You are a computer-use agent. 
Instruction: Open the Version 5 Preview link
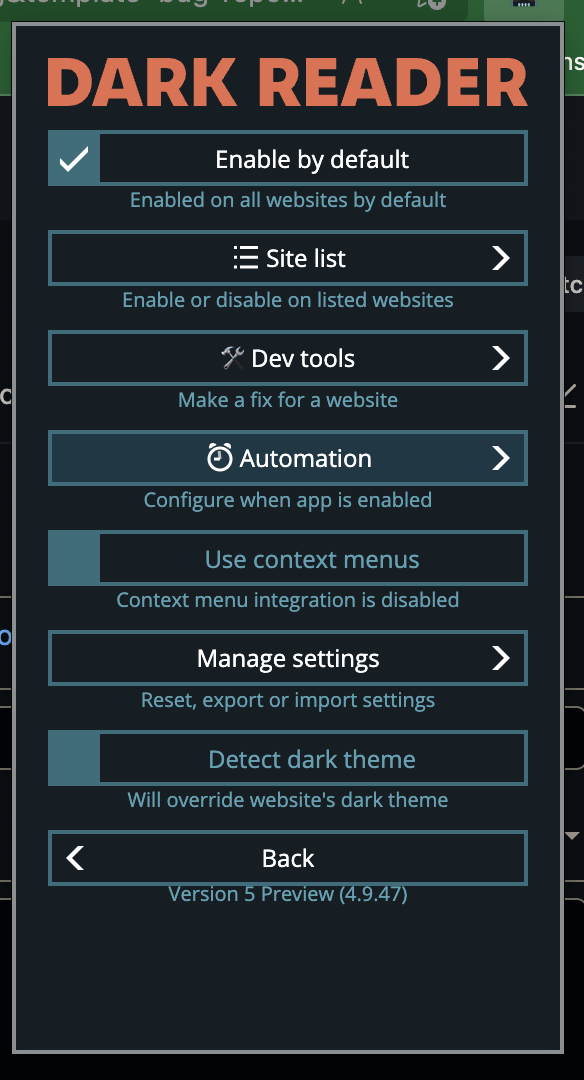[288, 893]
